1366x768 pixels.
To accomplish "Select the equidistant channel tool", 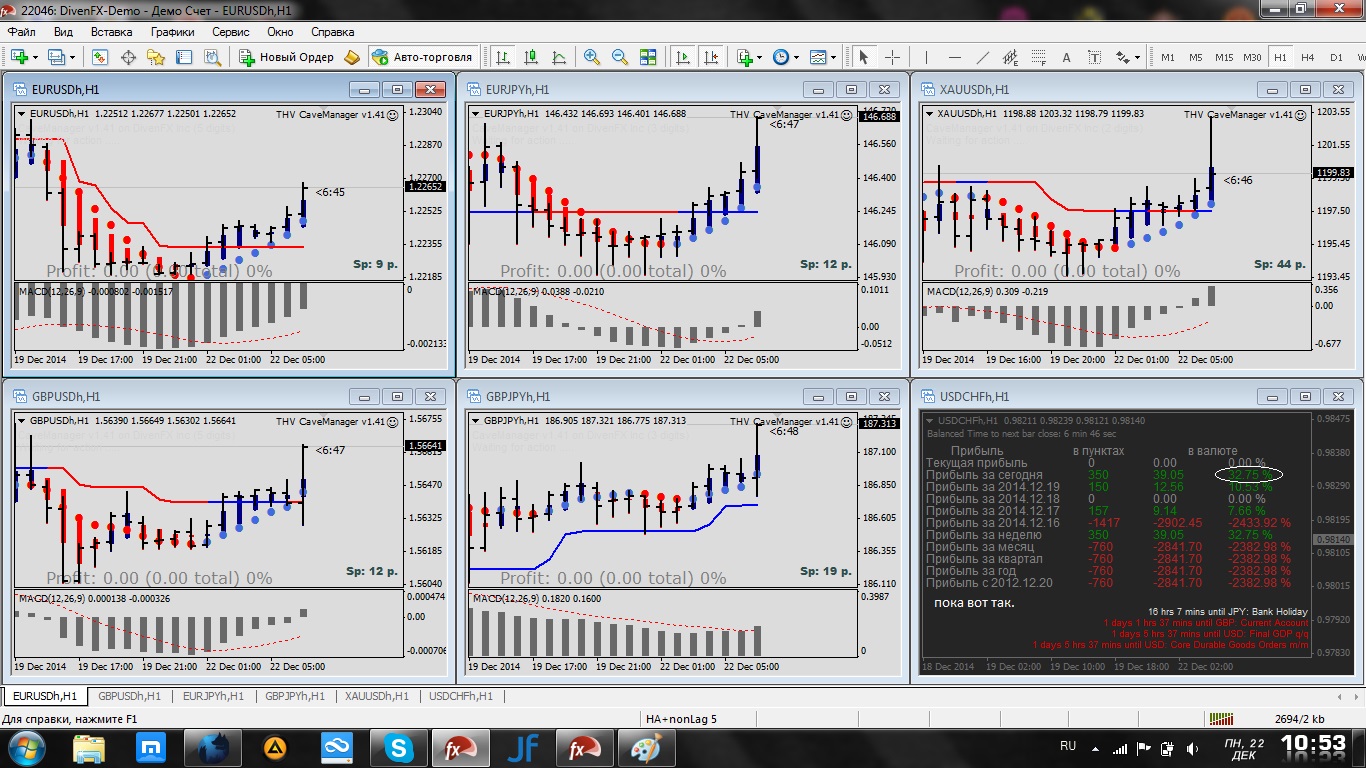I will tap(1010, 57).
